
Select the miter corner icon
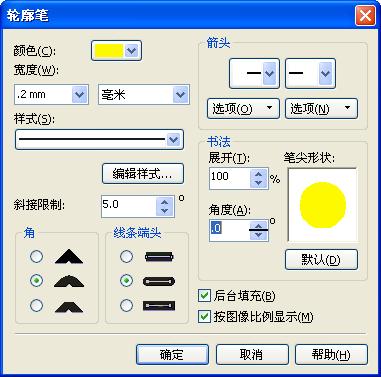pyautogui.click(x=69, y=257)
